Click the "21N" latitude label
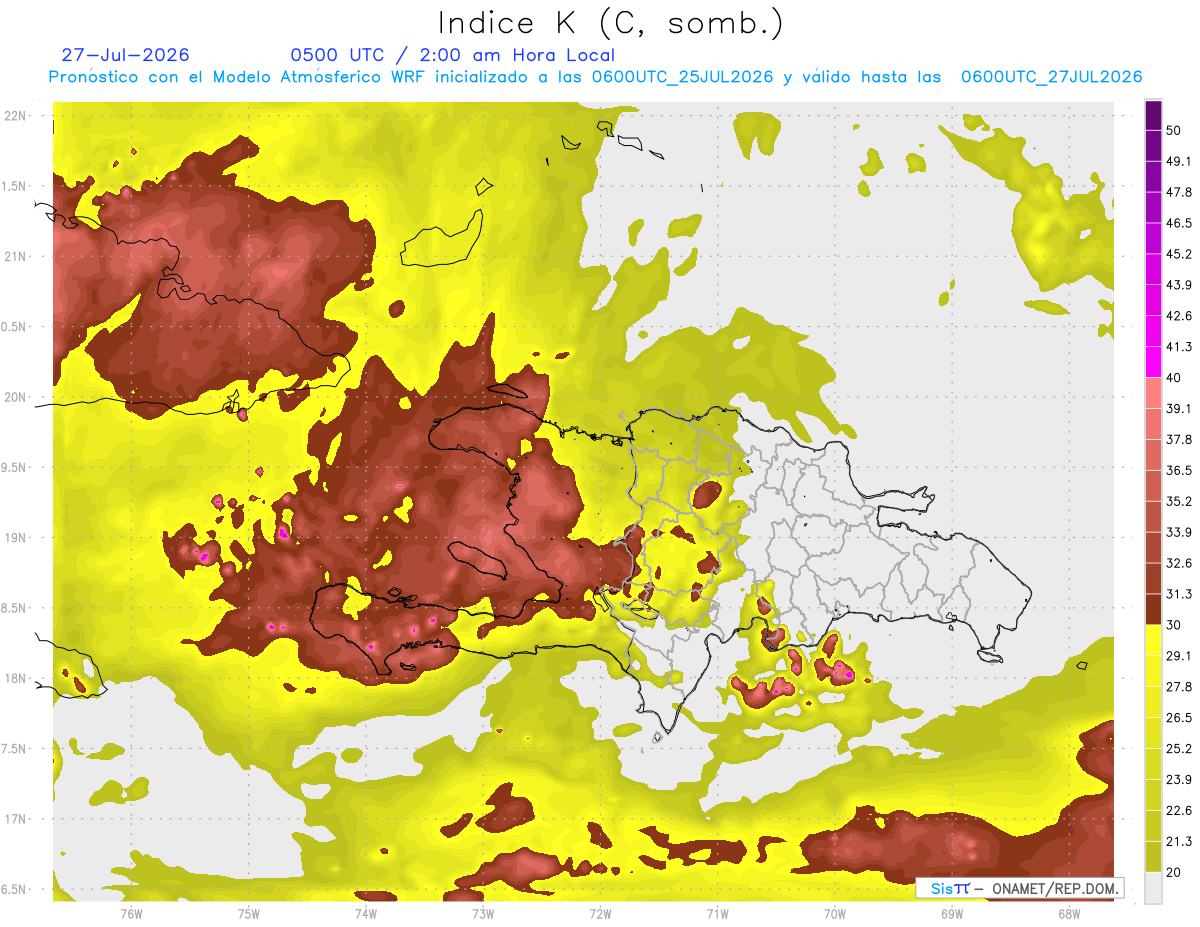Image resolution: width=1200 pixels, height=927 pixels. (x=17, y=257)
